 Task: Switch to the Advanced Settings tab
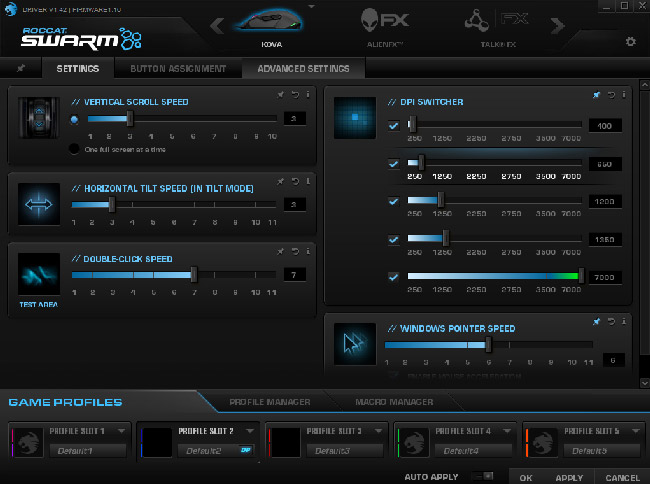(x=303, y=68)
